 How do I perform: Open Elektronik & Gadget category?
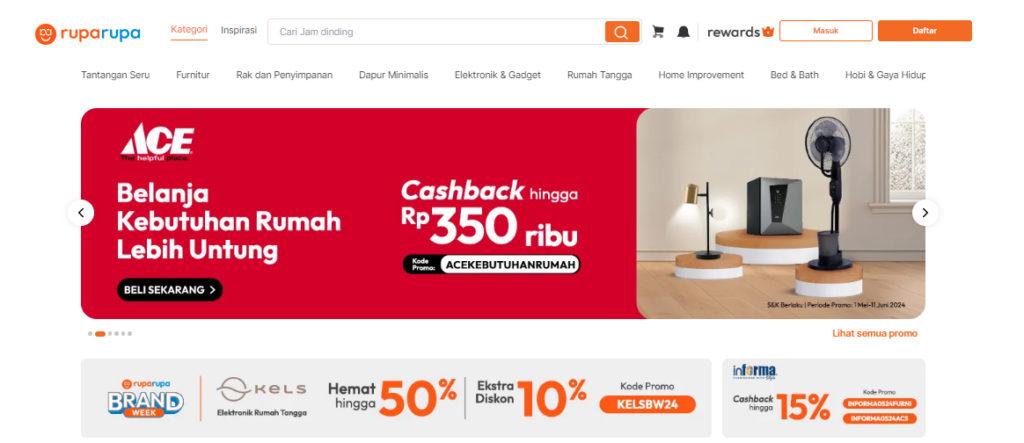(x=498, y=75)
